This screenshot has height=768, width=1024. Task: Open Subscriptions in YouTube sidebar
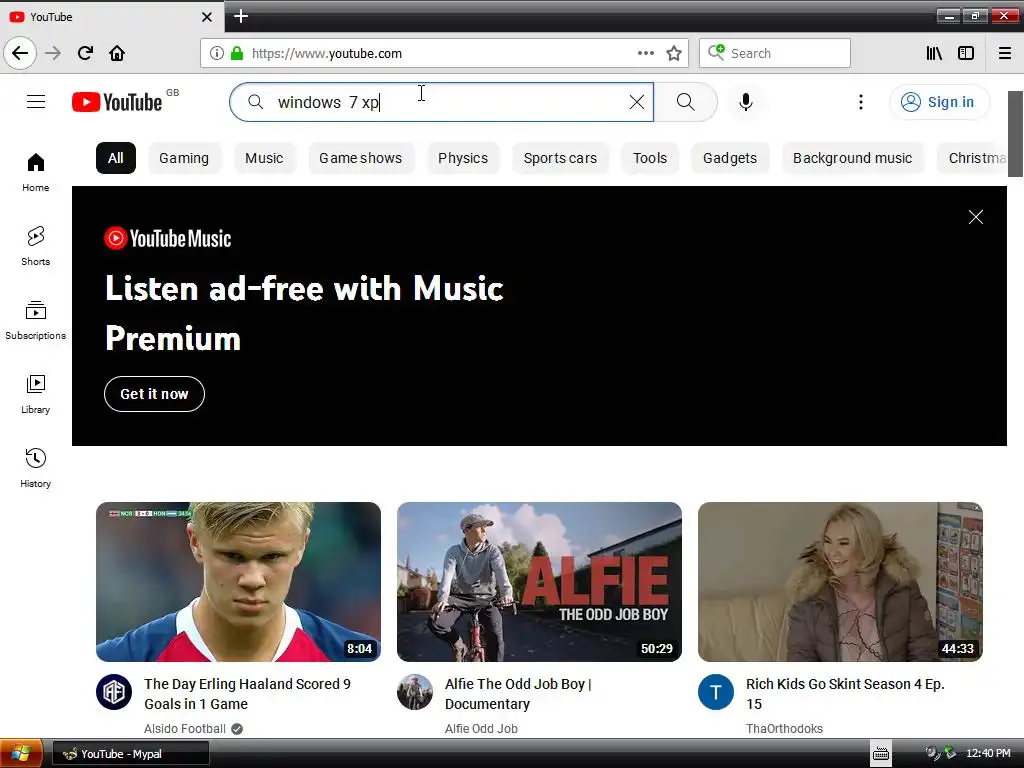pos(35,320)
